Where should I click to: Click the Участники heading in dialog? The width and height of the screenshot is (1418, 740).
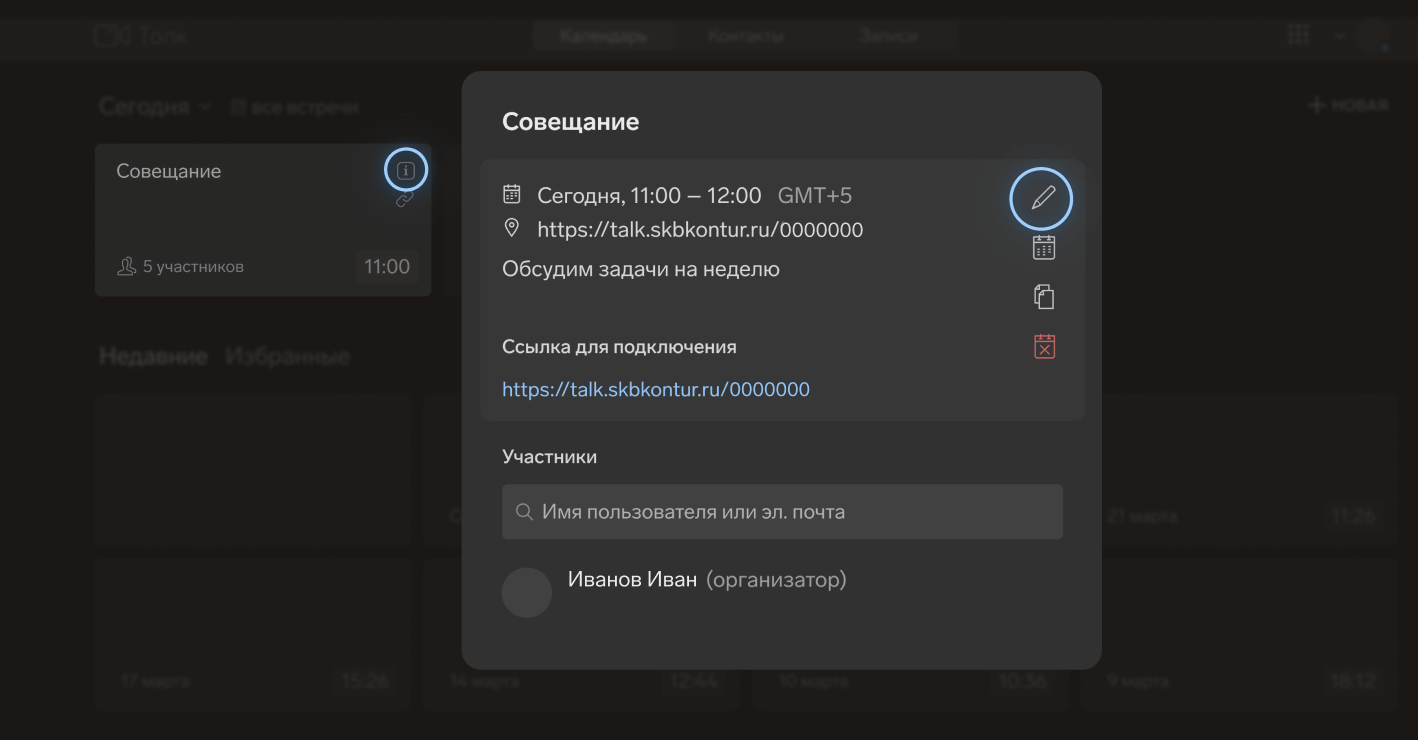(549, 457)
